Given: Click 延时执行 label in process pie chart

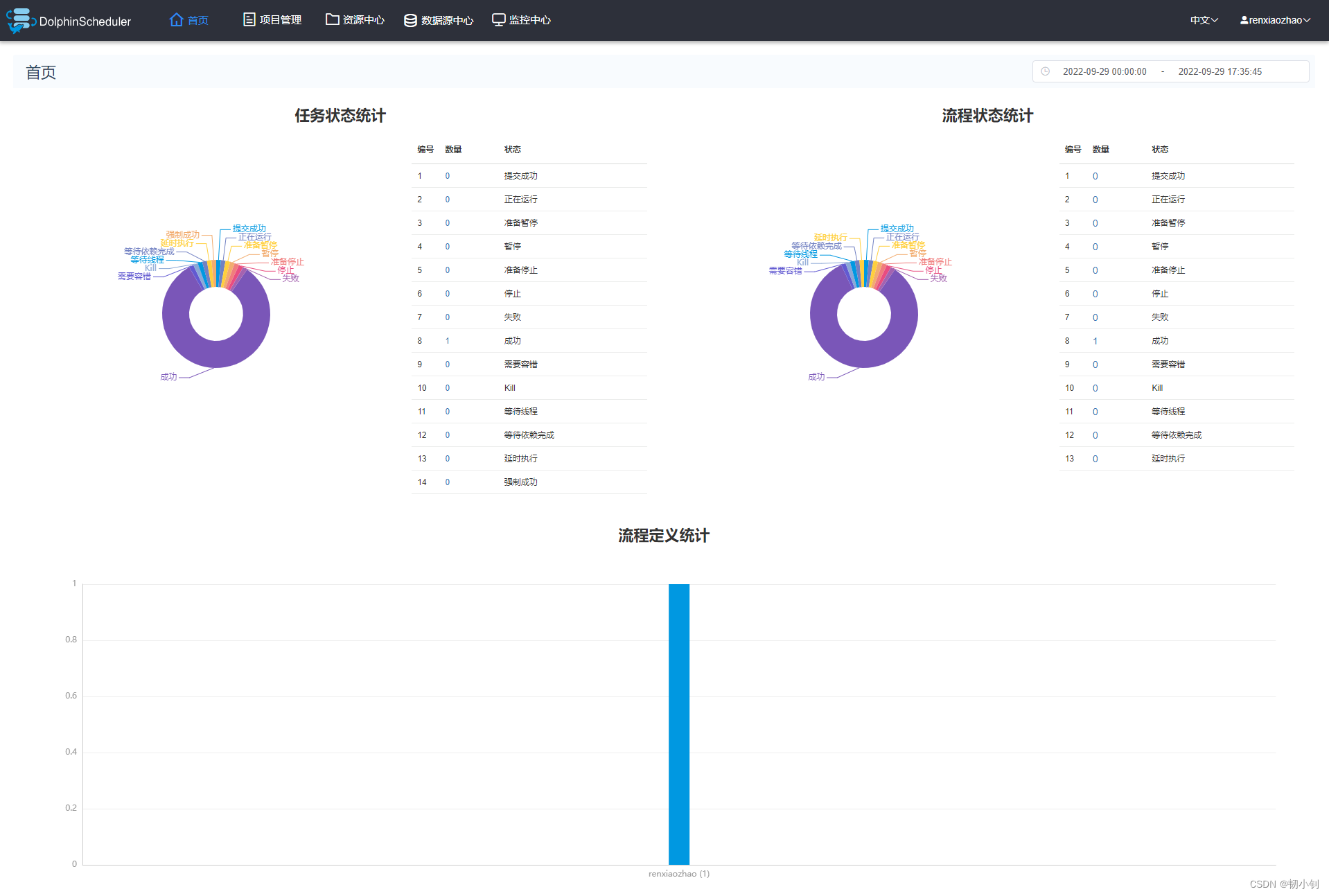Looking at the screenshot, I should [831, 238].
